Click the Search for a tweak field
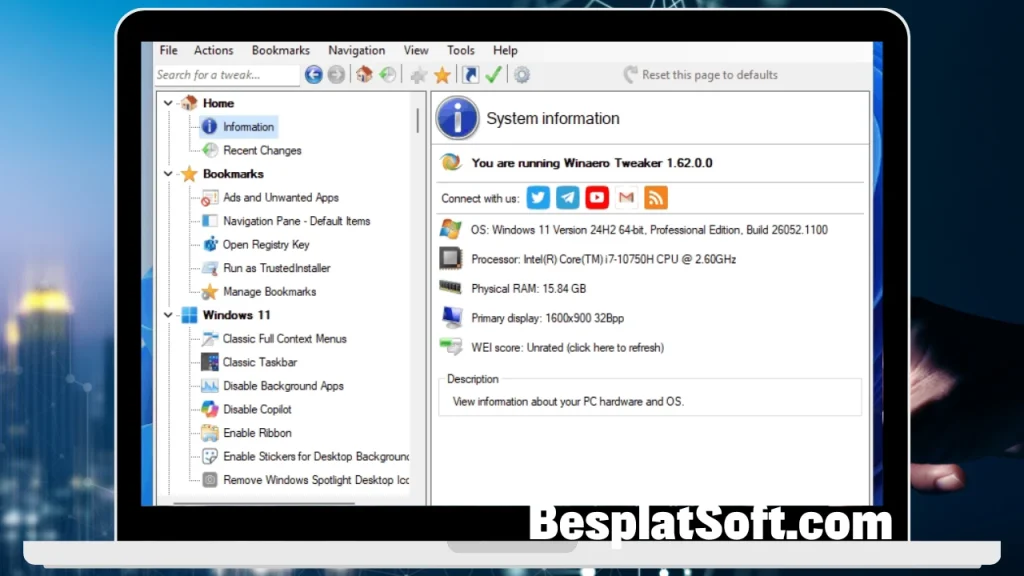 click(226, 75)
